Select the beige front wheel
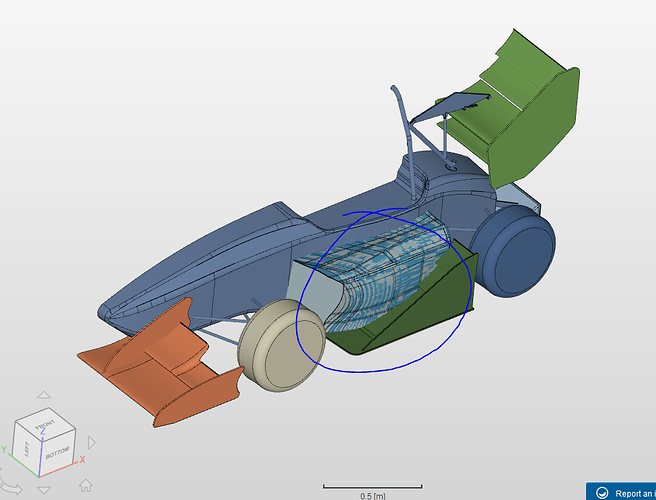The width and height of the screenshot is (656, 500). tap(281, 345)
